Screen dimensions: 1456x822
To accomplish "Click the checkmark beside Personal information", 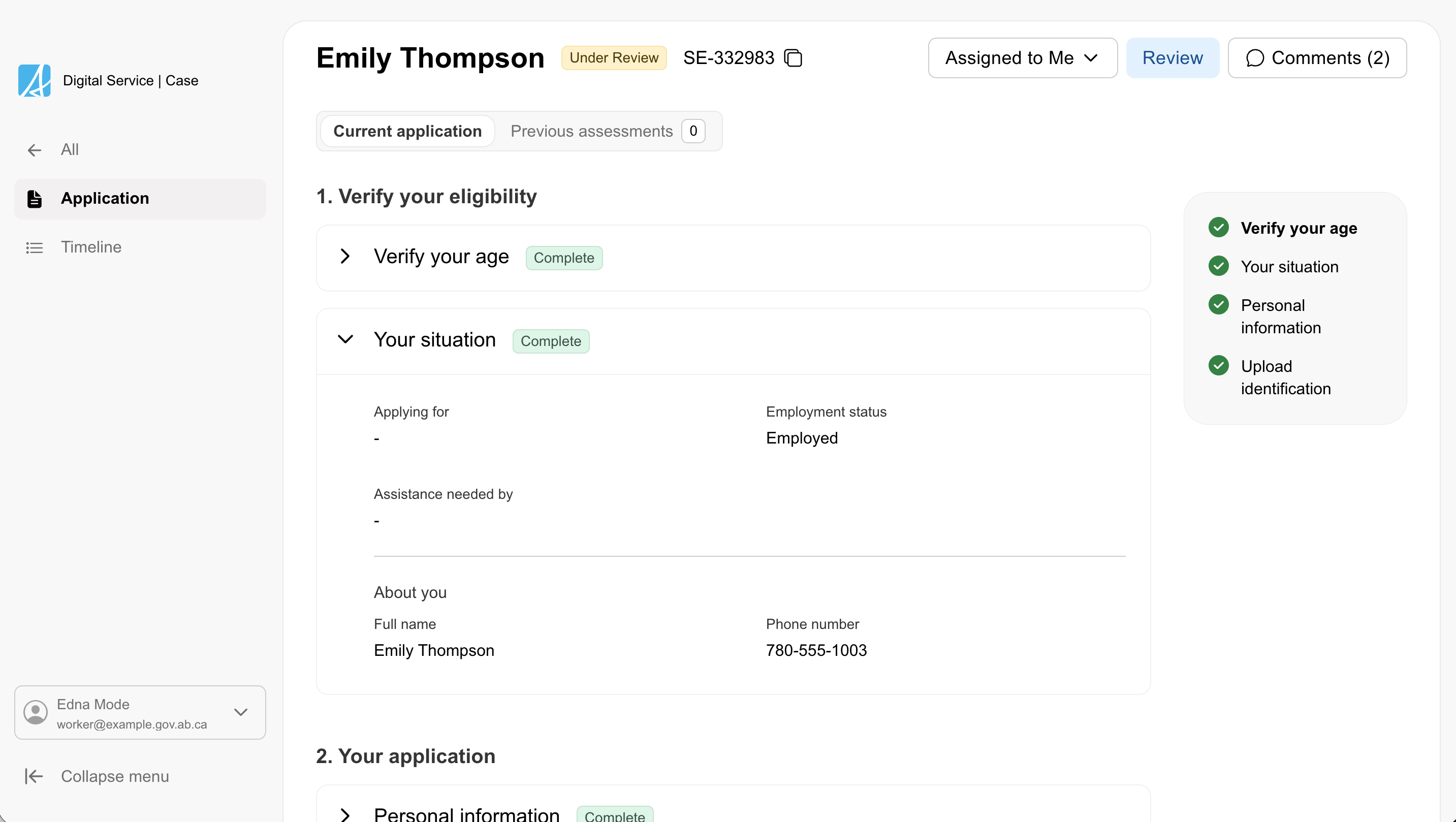I will pyautogui.click(x=1219, y=305).
